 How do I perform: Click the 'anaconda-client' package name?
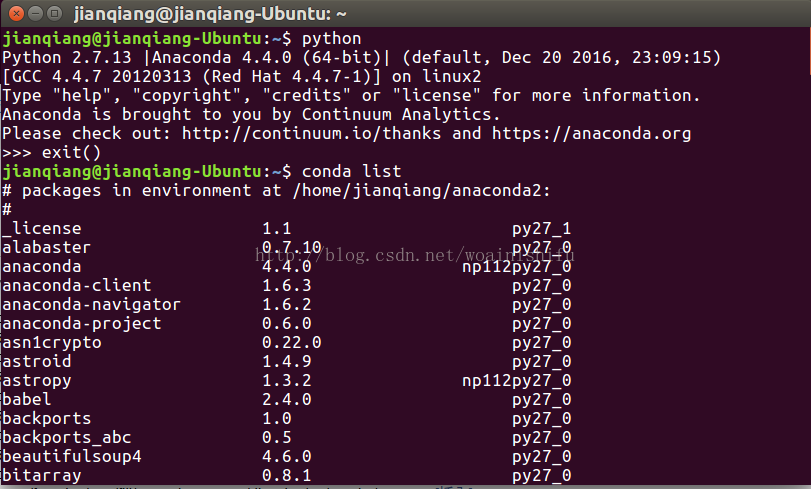click(77, 286)
